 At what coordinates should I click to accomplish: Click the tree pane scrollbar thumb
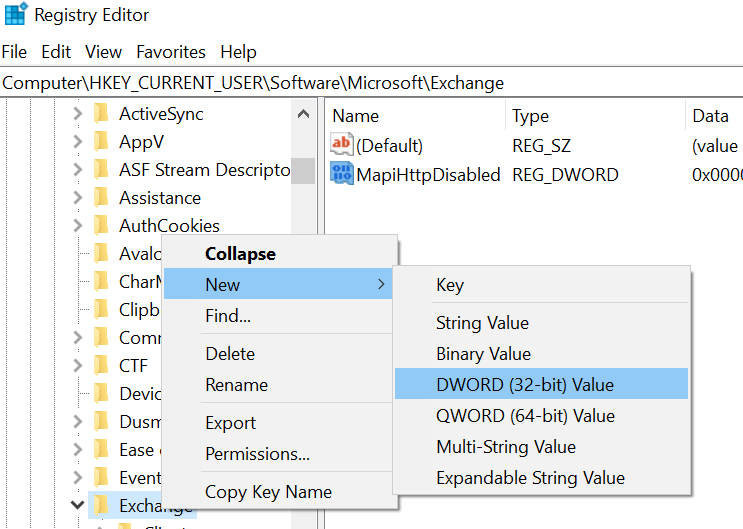(303, 171)
